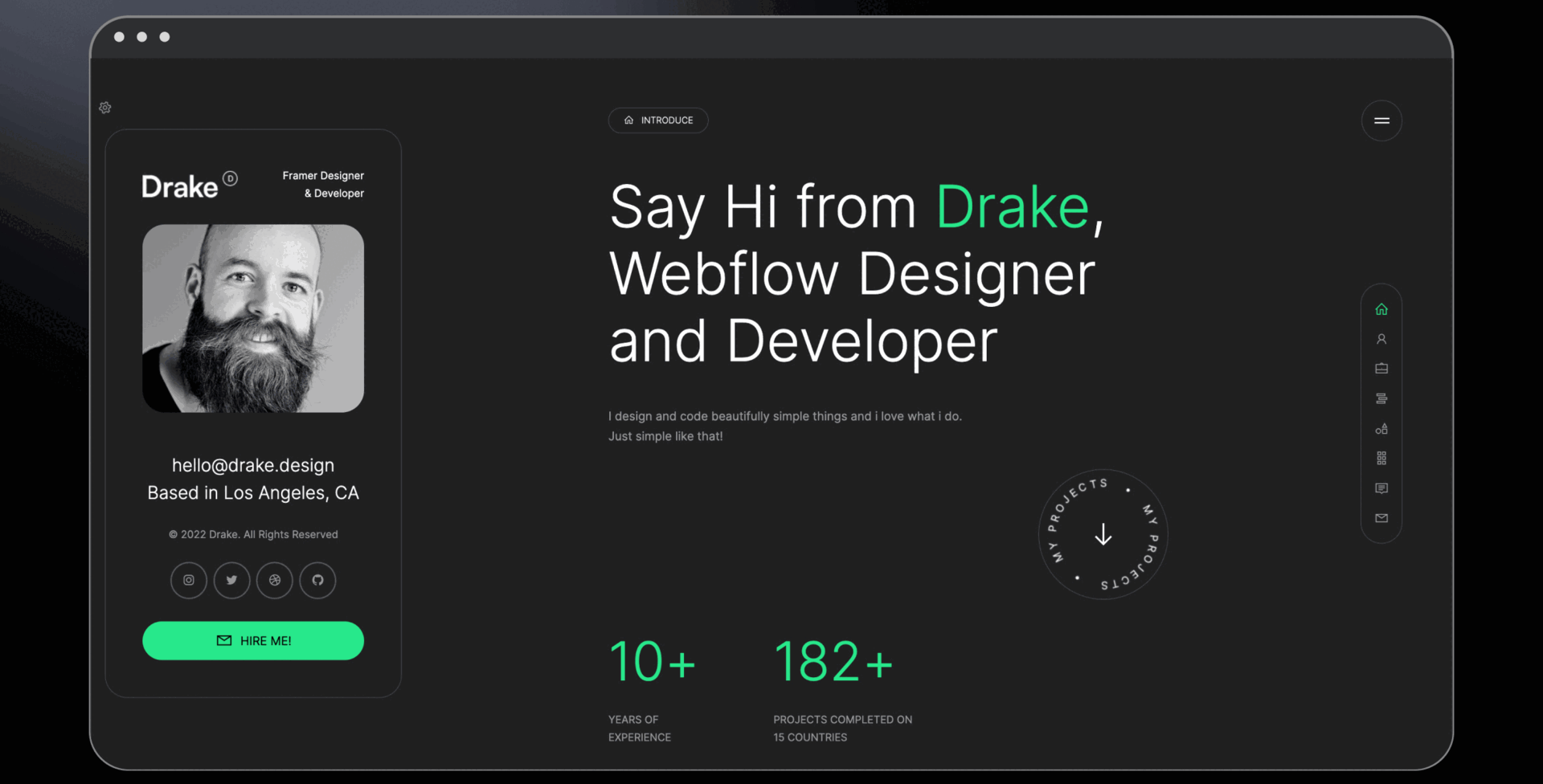Image resolution: width=1543 pixels, height=784 pixels.
Task: Click the home icon in side navigation
Action: coord(1381,309)
